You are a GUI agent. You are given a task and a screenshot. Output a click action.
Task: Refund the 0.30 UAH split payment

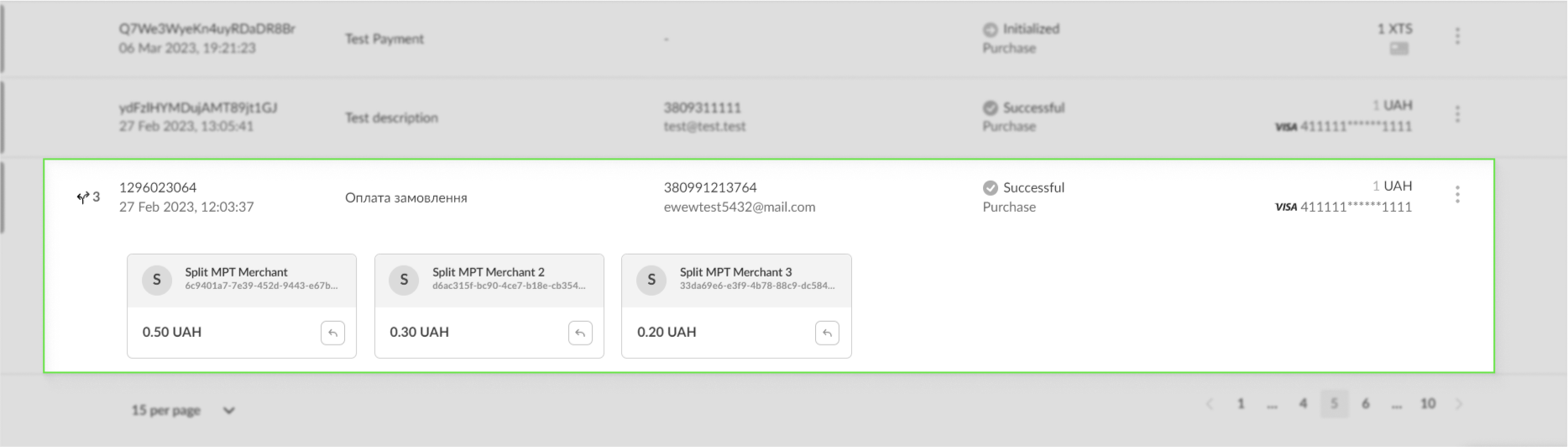point(580,333)
